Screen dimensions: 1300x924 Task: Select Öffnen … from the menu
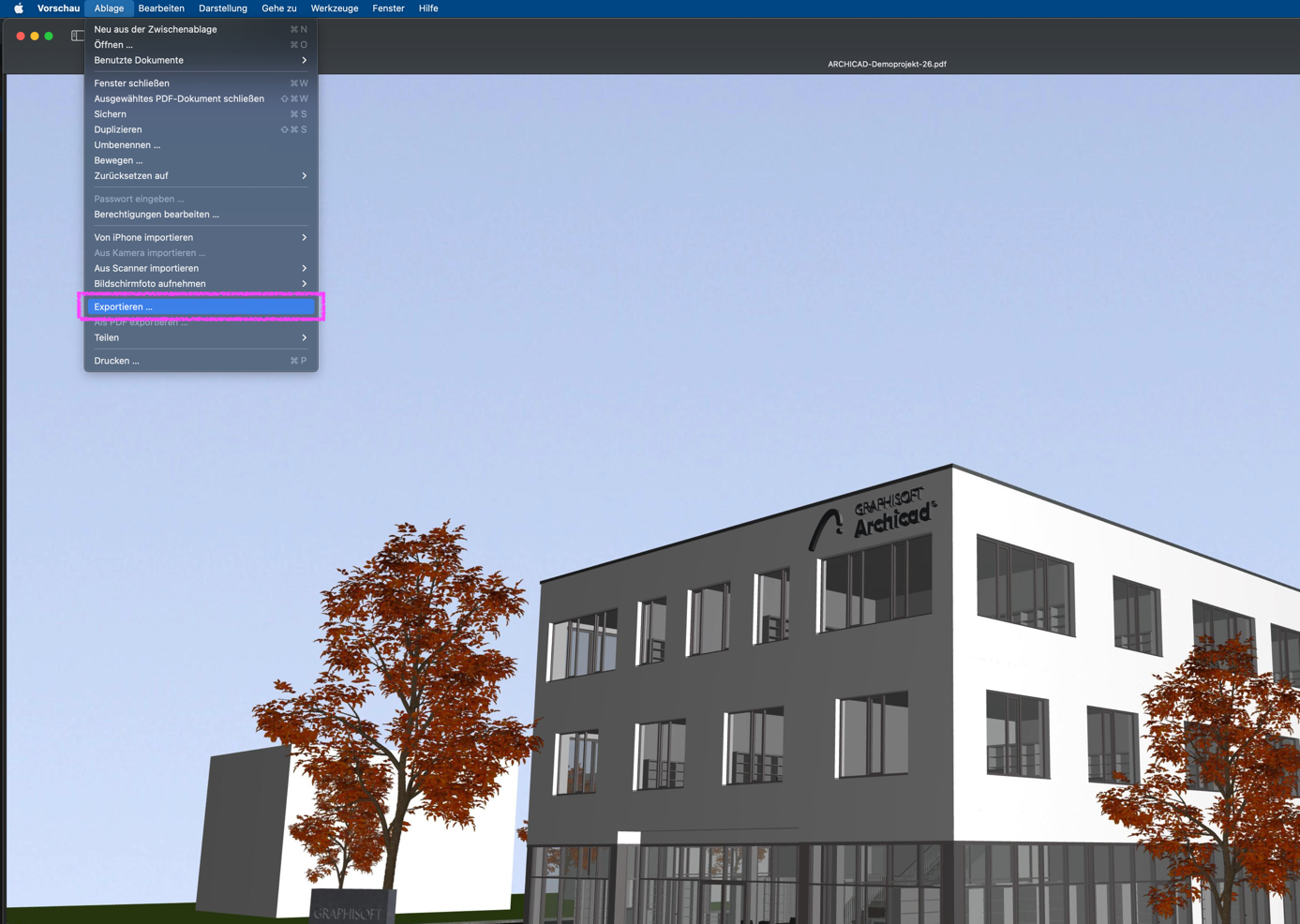[201, 45]
